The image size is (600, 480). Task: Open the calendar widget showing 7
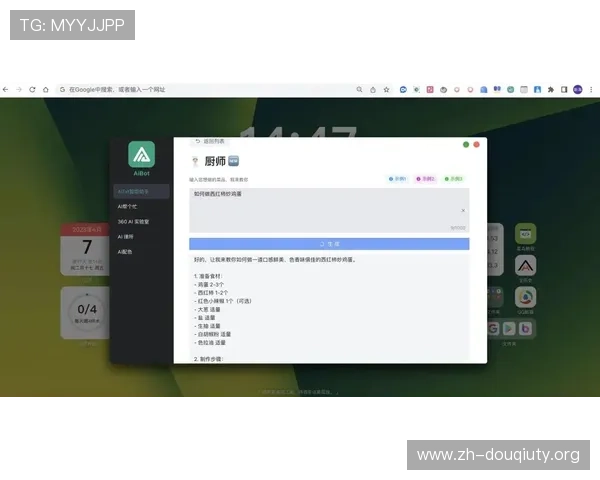[x=85, y=249]
